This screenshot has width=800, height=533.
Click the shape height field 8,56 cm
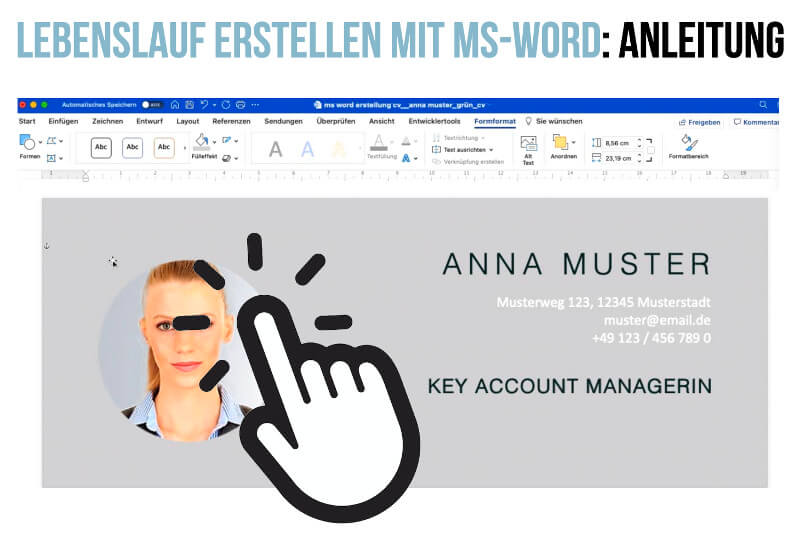(618, 143)
